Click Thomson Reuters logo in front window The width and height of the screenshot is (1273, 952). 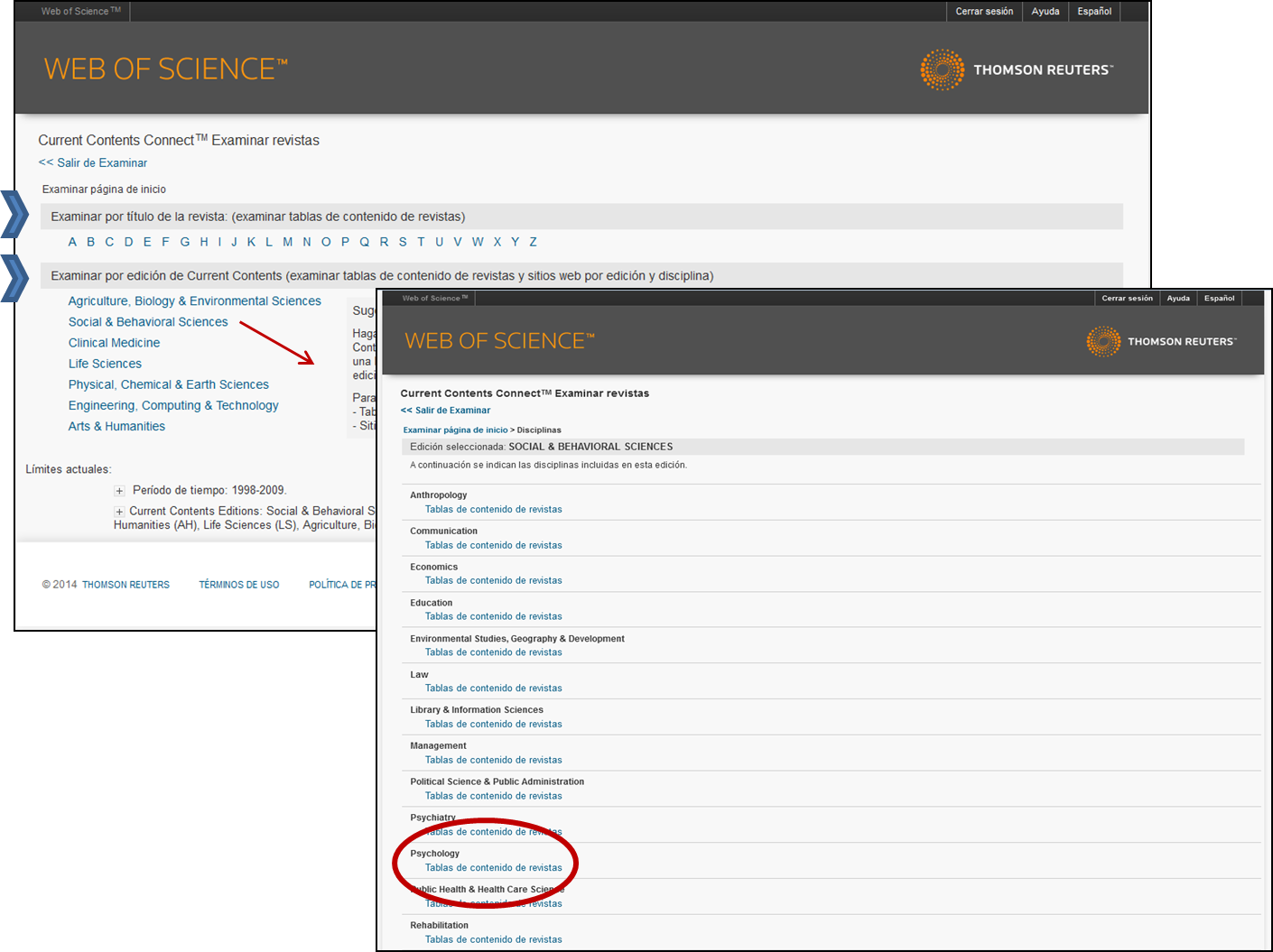[1161, 341]
